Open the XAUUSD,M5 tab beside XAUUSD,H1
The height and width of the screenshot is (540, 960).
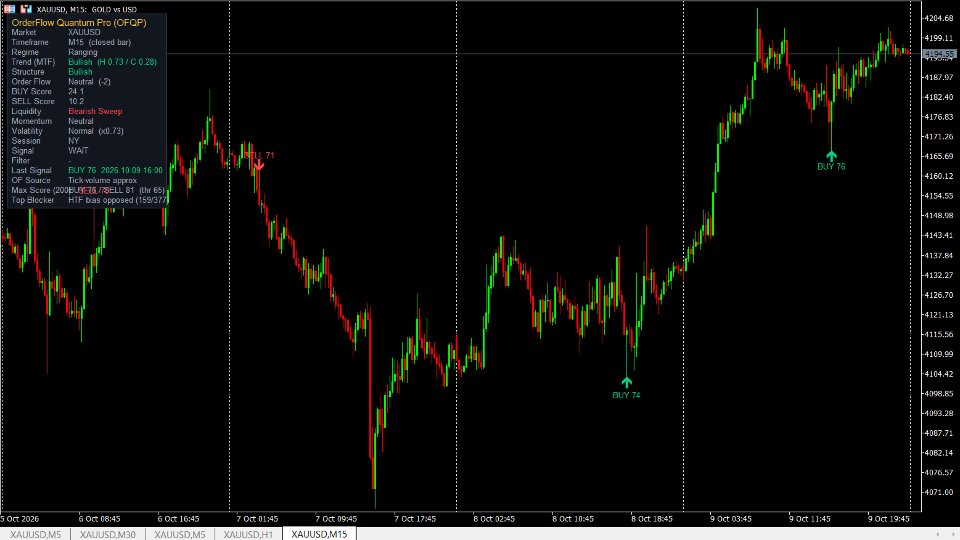(180, 534)
